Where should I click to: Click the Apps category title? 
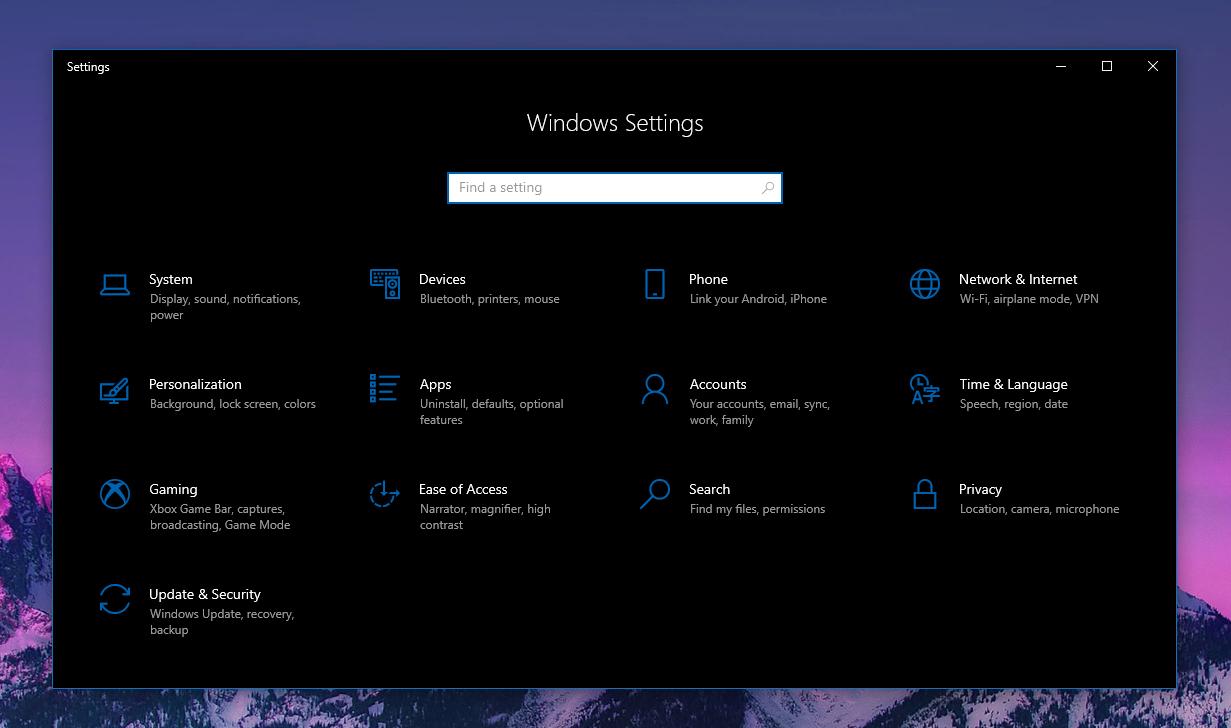coord(435,384)
